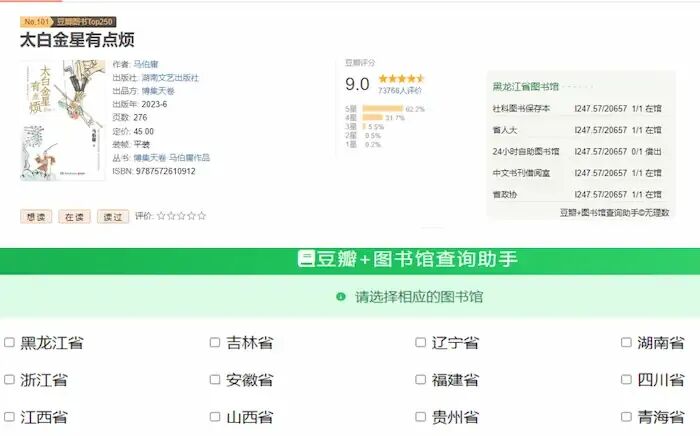Viewport: 700px width, 436px height.
Task: Click the 9.0 rating score
Action: [x=357, y=84]
